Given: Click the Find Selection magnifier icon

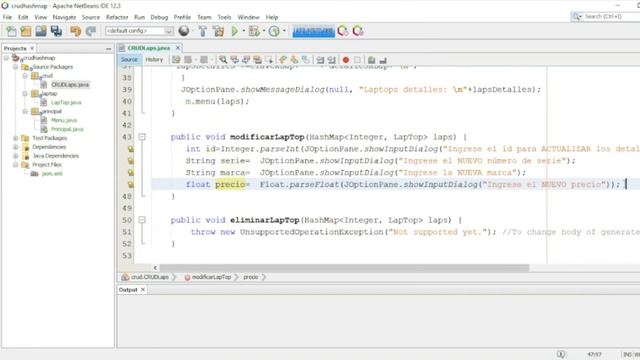Looking at the screenshot, I should coord(223,60).
